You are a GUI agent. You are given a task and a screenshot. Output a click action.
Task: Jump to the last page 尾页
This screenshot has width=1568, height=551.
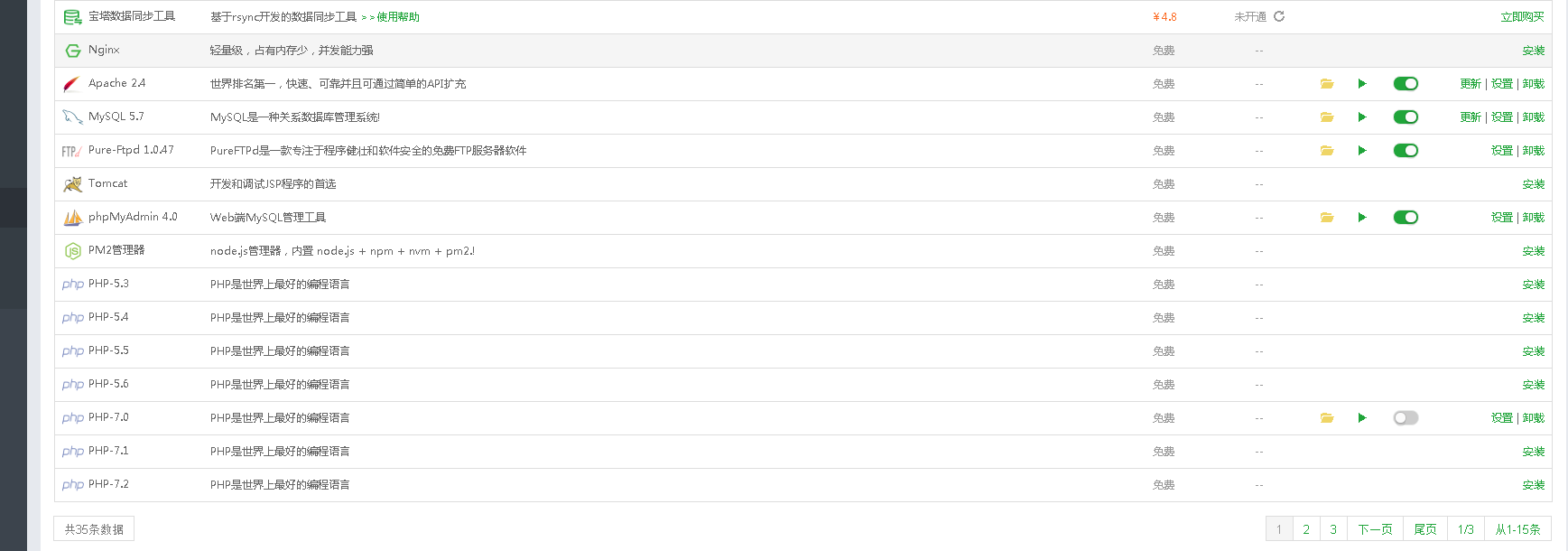(x=1425, y=529)
